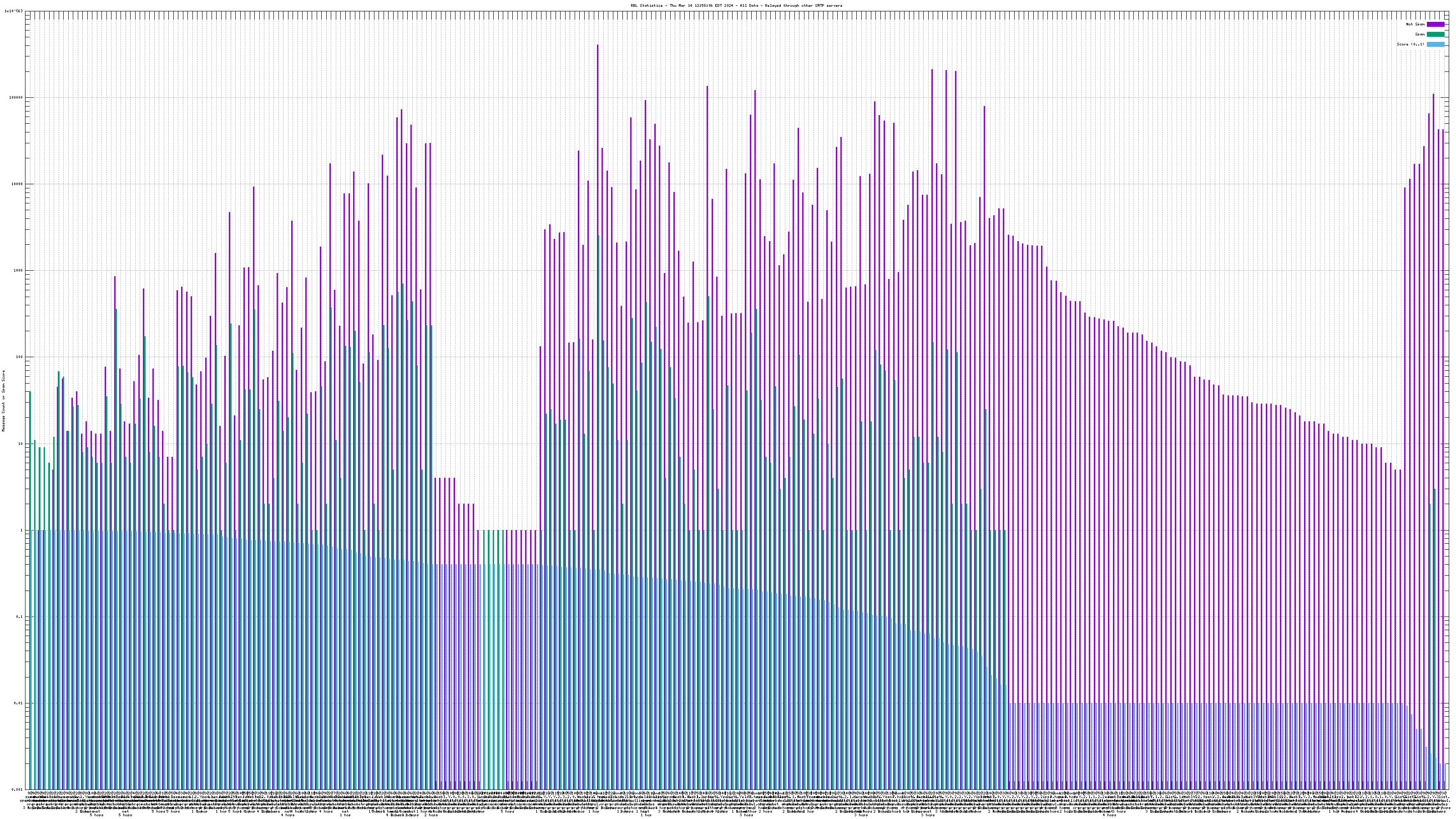Screen dimensions: 1456x819
Task: Click the 100000 y-axis tick label
Action: (16, 97)
